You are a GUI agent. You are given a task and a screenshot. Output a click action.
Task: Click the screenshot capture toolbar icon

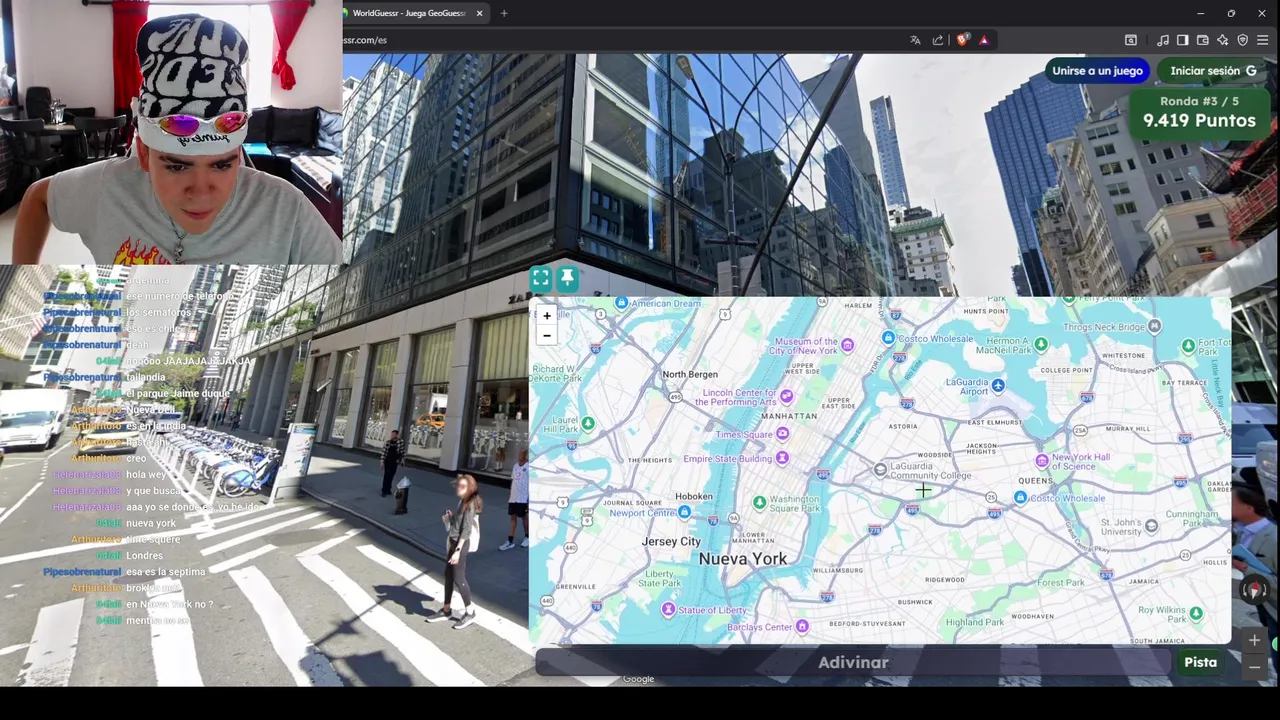[1131, 40]
